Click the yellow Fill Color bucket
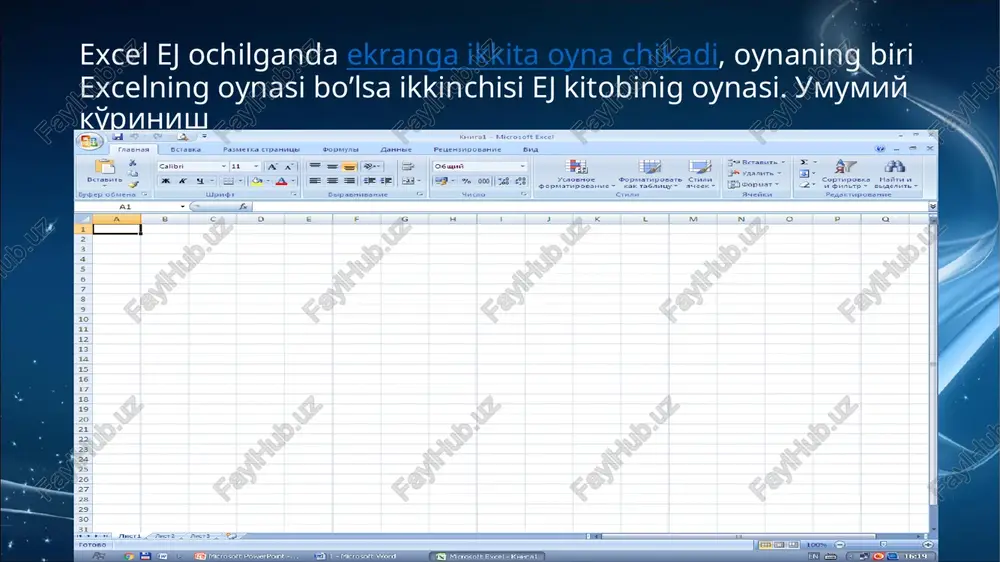1000x562 pixels. (256, 181)
